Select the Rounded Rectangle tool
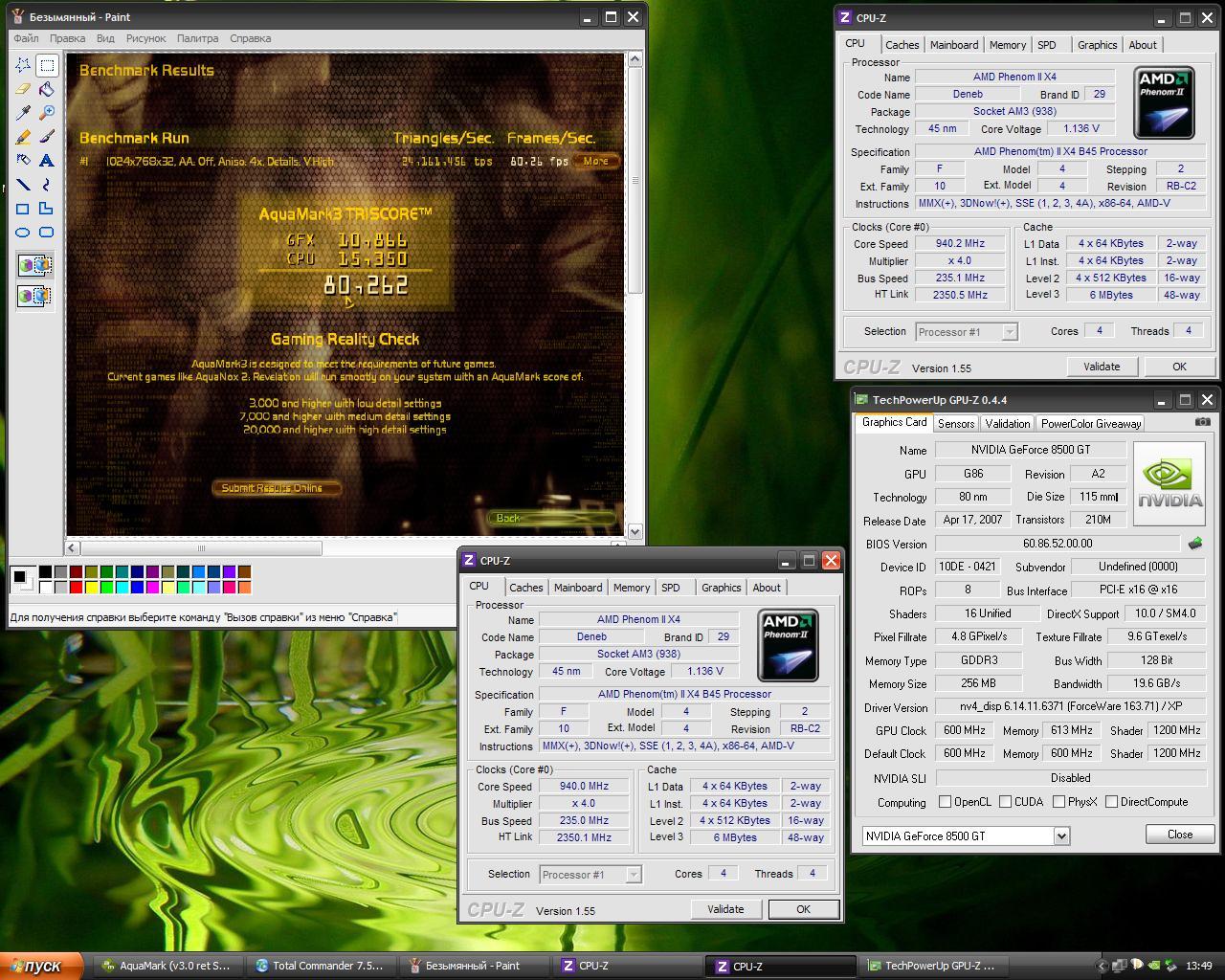Image resolution: width=1225 pixels, height=980 pixels. click(x=47, y=233)
